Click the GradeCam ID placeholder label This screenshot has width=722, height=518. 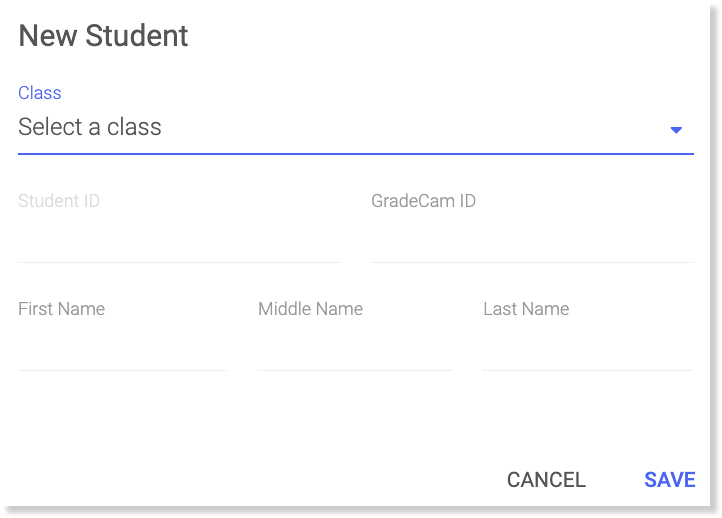423,201
